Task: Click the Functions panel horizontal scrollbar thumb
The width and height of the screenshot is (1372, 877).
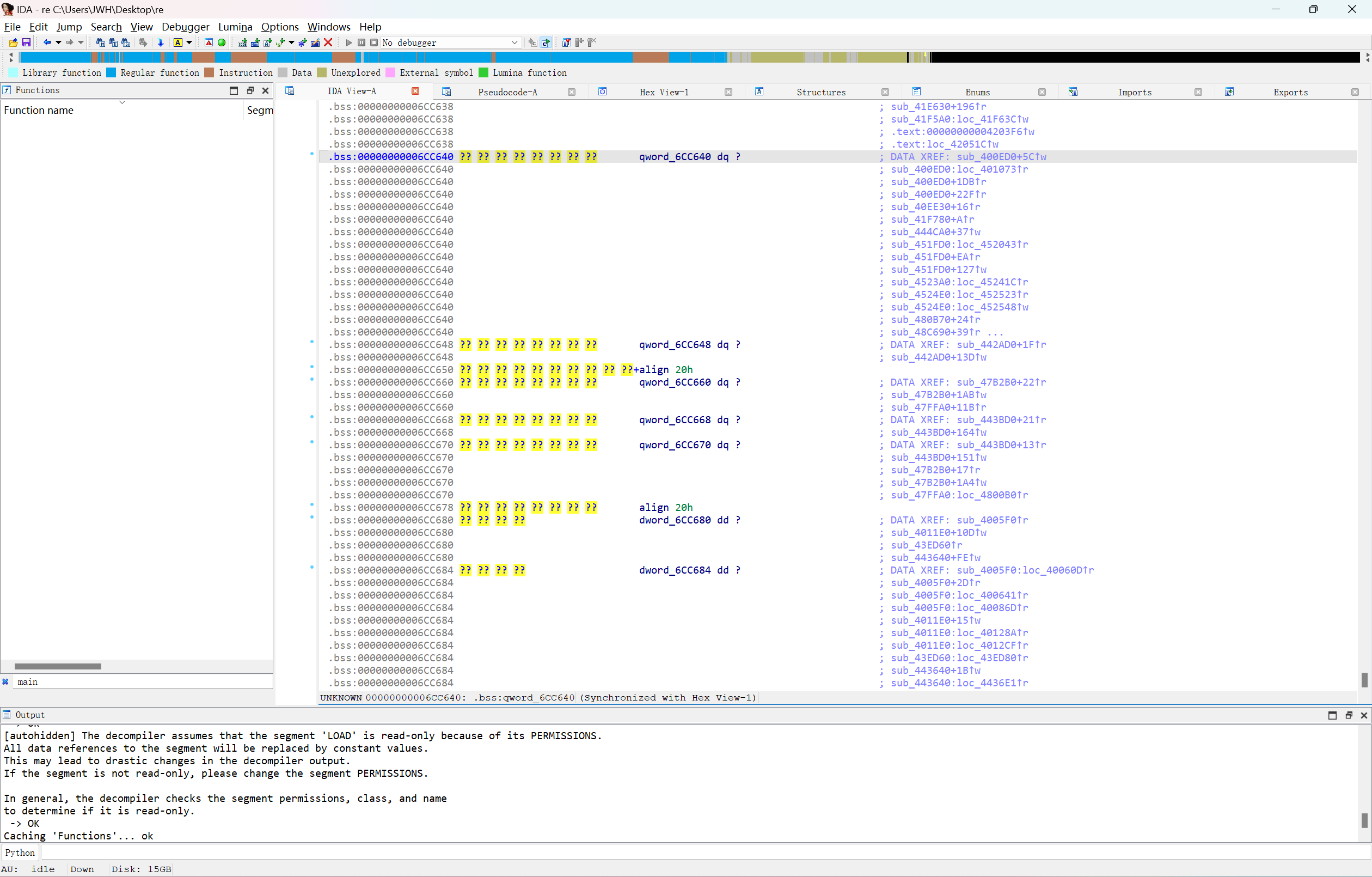Action: pyautogui.click(x=58, y=667)
